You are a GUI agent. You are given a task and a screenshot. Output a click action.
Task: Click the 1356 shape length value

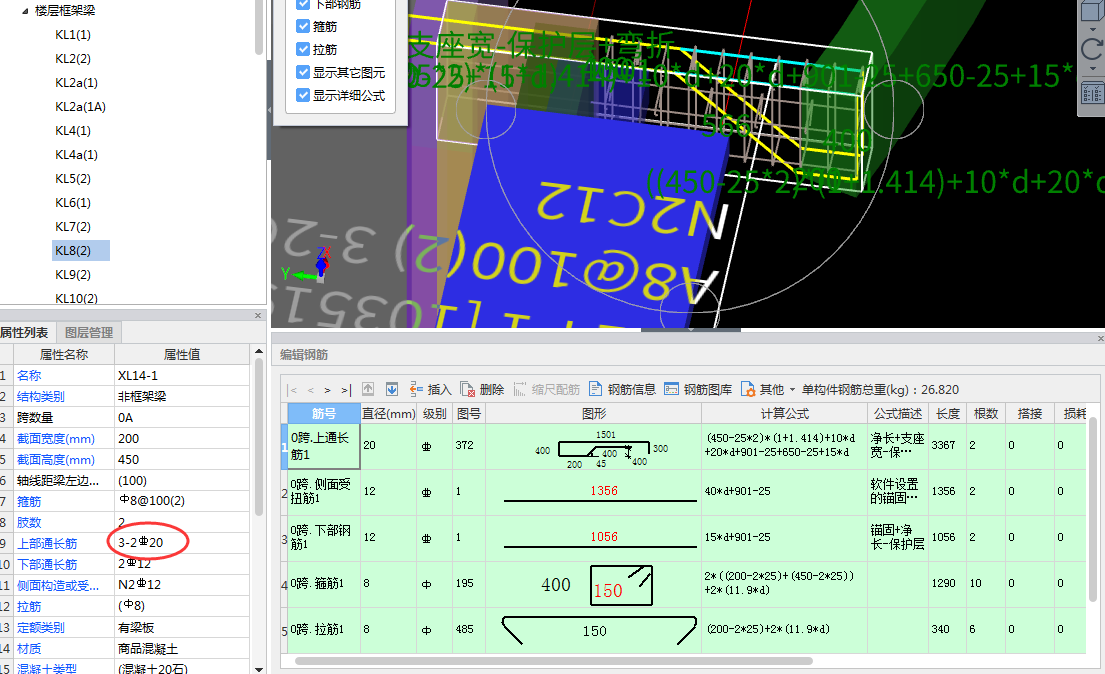click(604, 491)
